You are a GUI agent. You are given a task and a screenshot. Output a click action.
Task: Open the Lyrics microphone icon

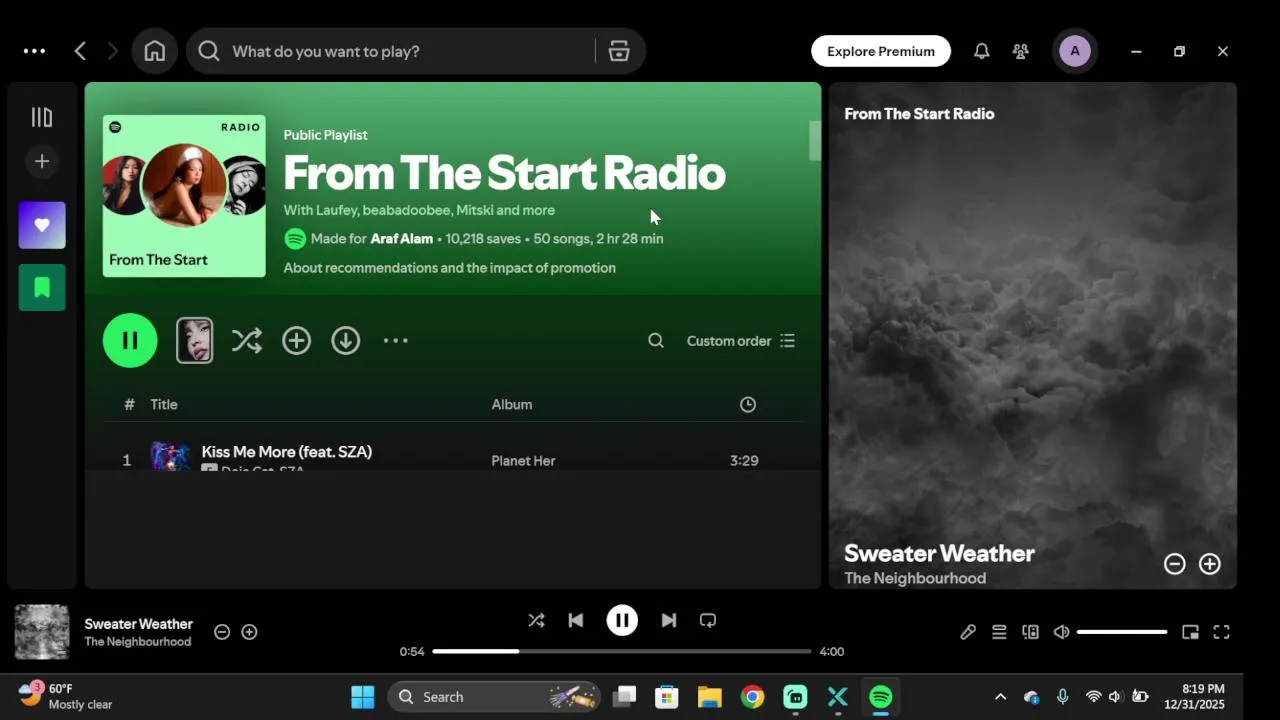pyautogui.click(x=968, y=632)
